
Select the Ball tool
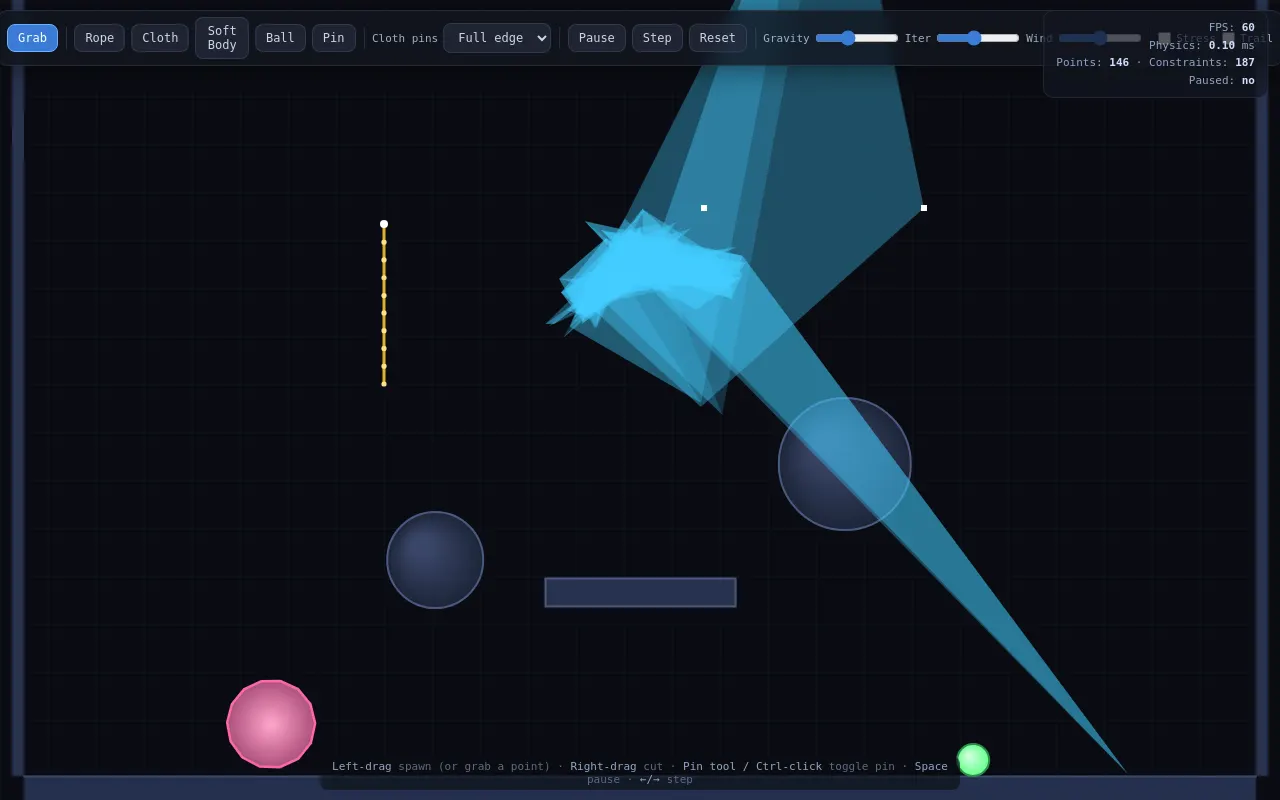pos(280,38)
